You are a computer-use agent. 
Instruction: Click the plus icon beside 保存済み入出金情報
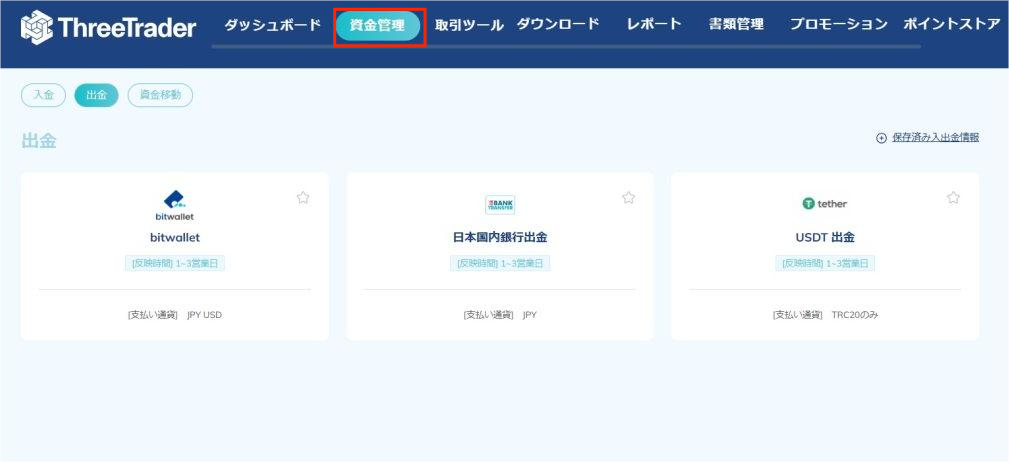[x=881, y=138]
